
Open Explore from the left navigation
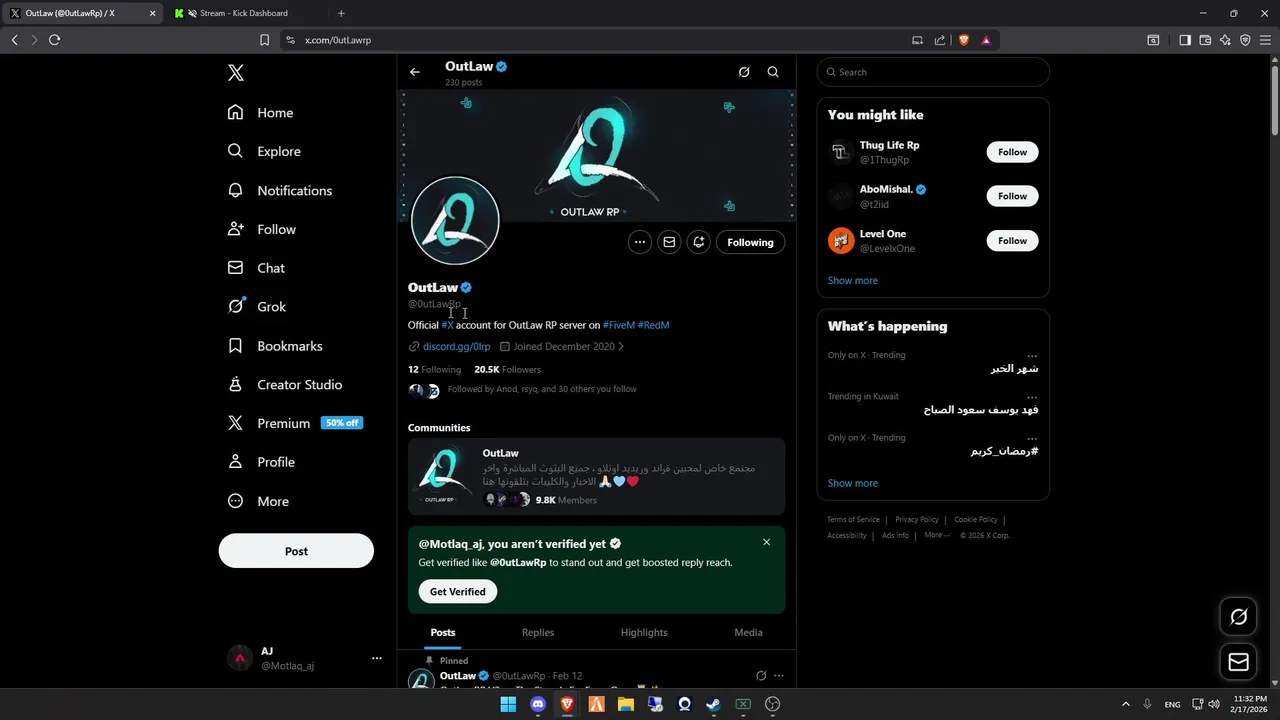(x=264, y=151)
